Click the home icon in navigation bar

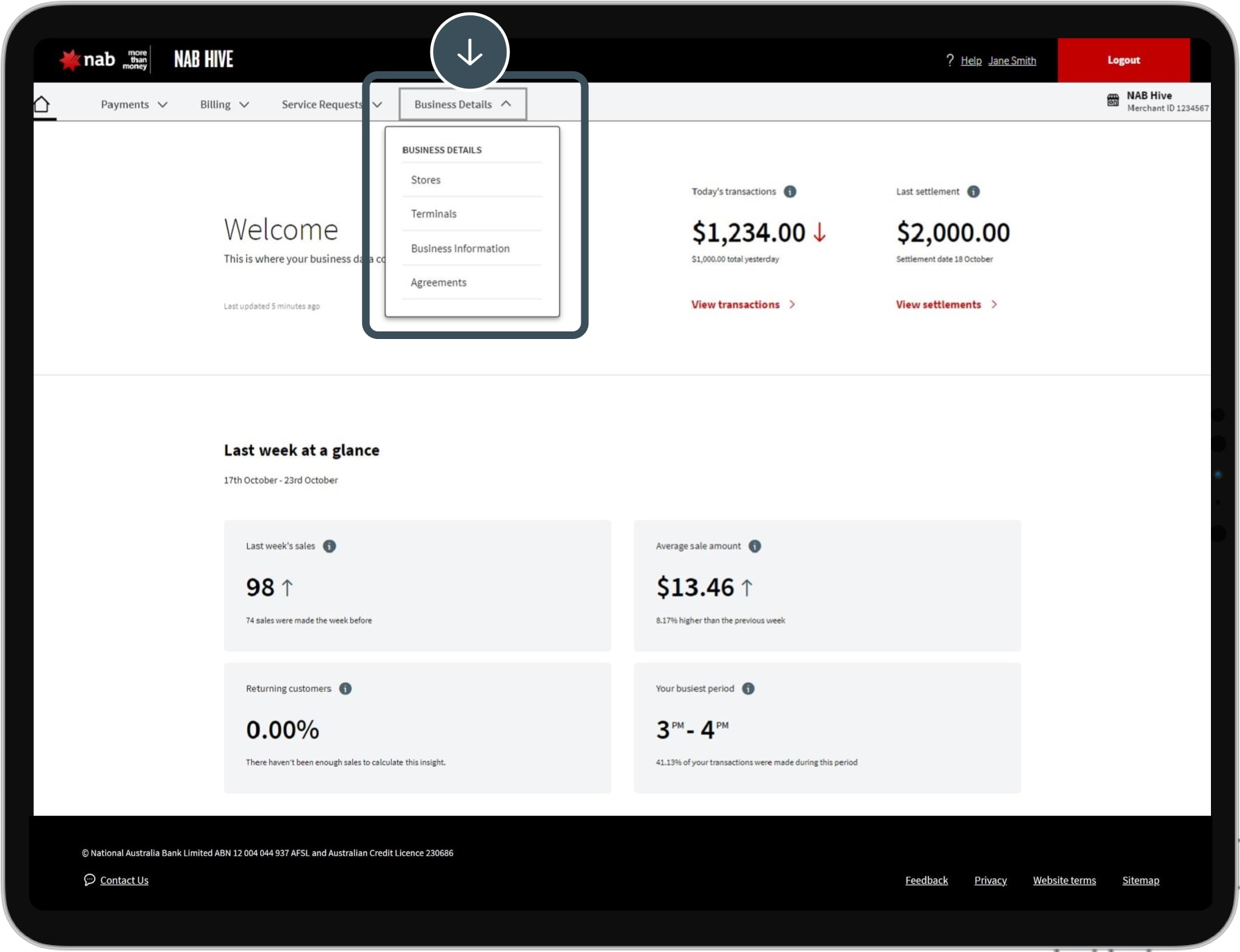pyautogui.click(x=42, y=104)
